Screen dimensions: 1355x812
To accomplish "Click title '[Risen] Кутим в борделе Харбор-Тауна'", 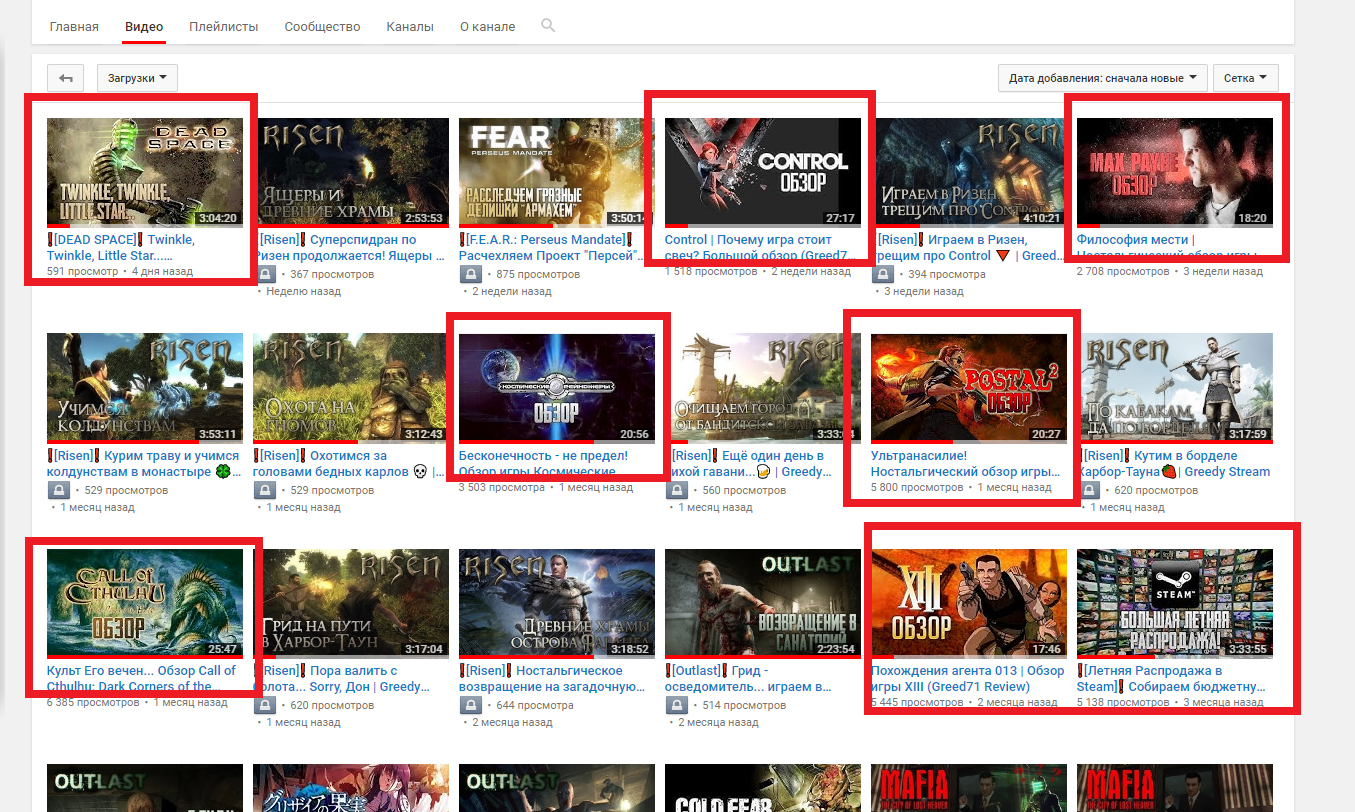I will 1174,463.
